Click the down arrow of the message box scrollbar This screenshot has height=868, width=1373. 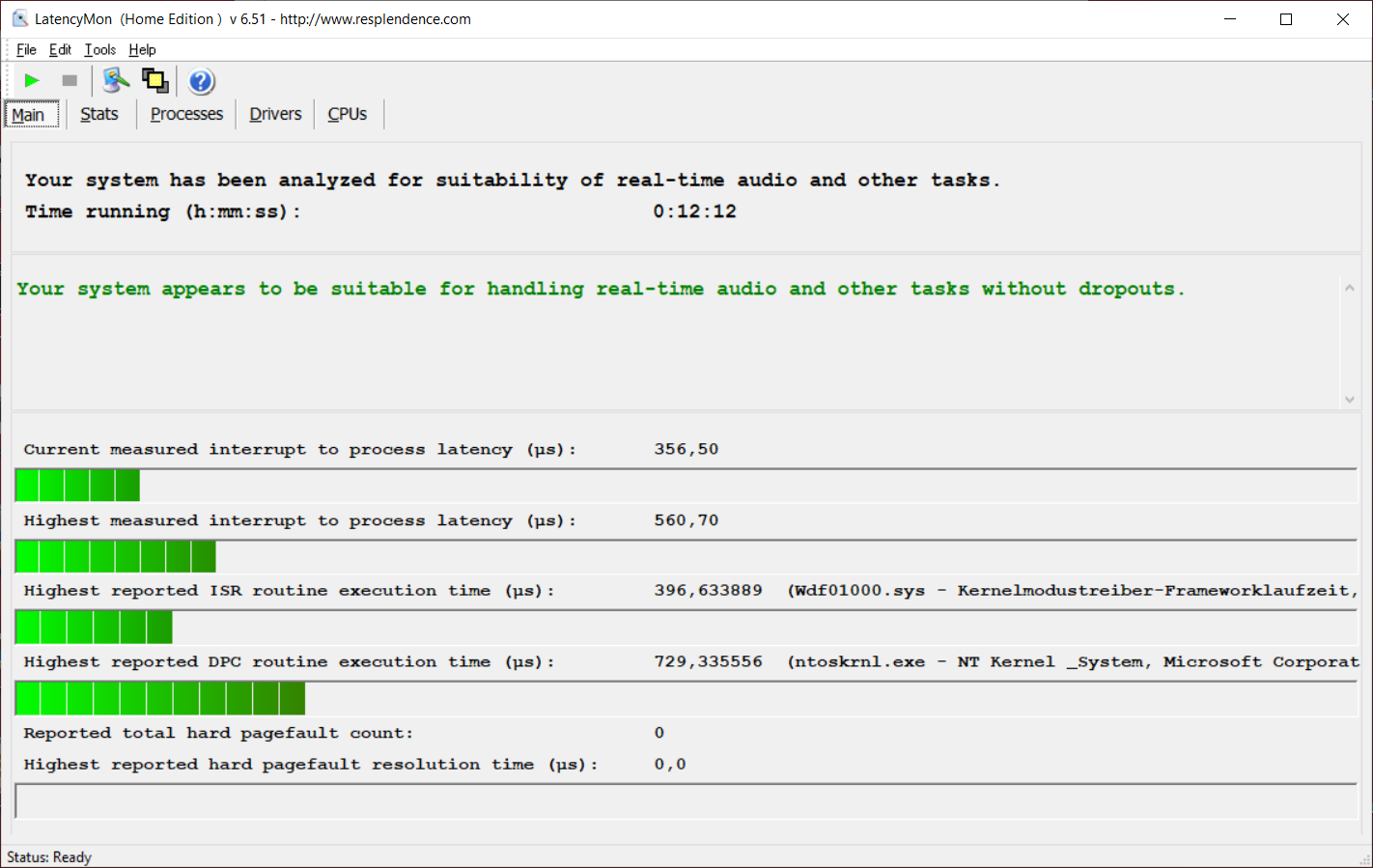[x=1350, y=399]
